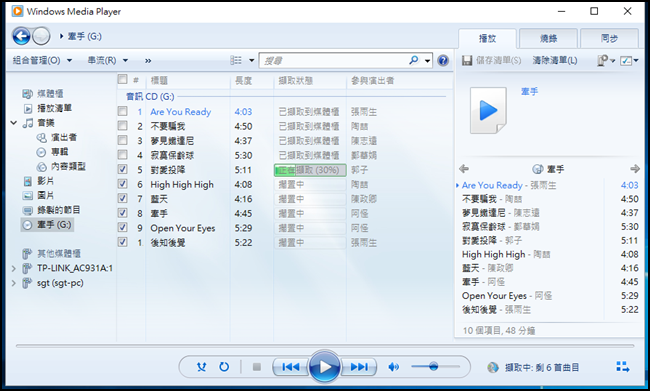Open the 串流(R) dropdown
The height and width of the screenshot is (391, 650).
tap(108, 61)
